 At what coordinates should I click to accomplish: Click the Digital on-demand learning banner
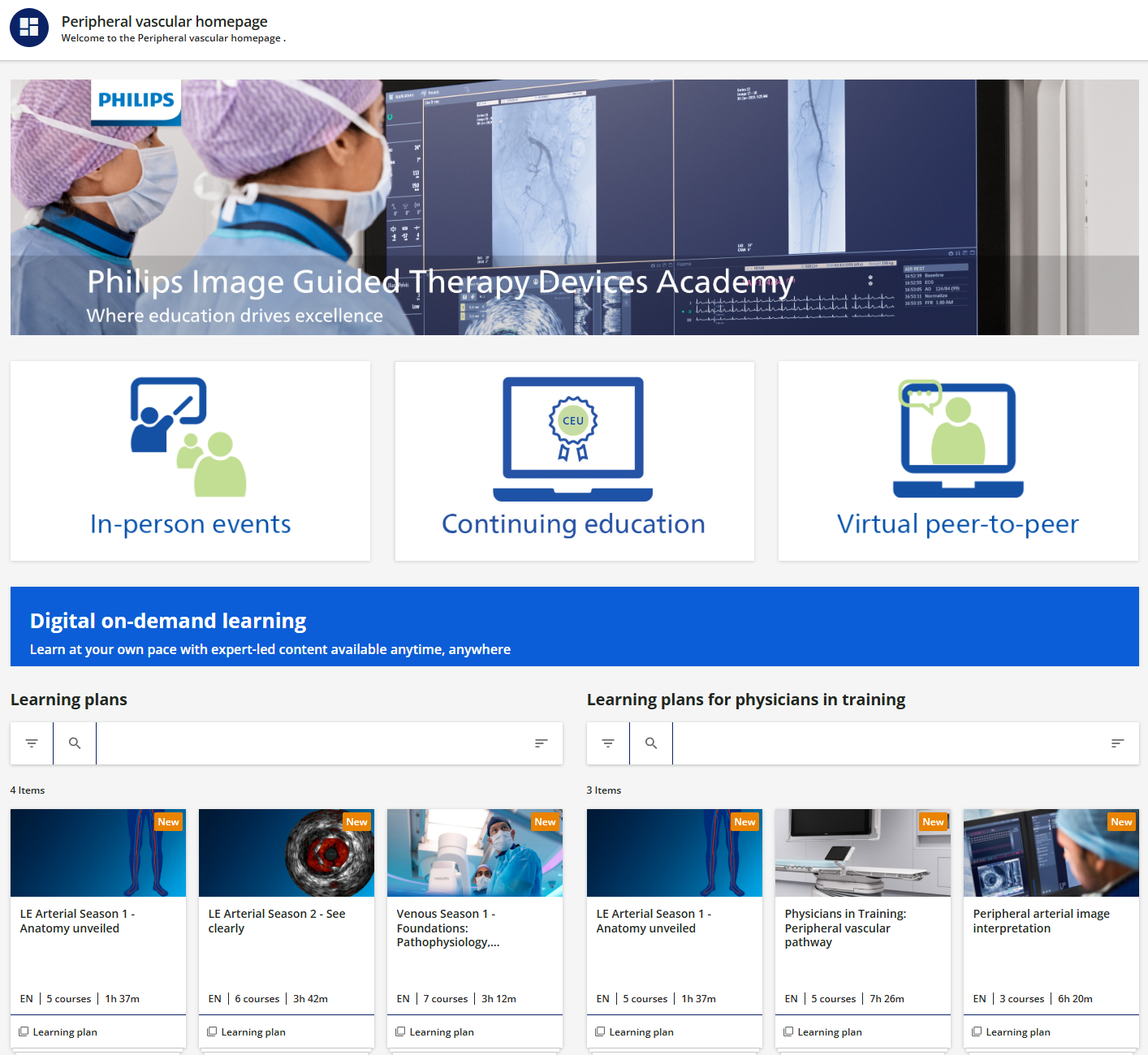point(574,627)
